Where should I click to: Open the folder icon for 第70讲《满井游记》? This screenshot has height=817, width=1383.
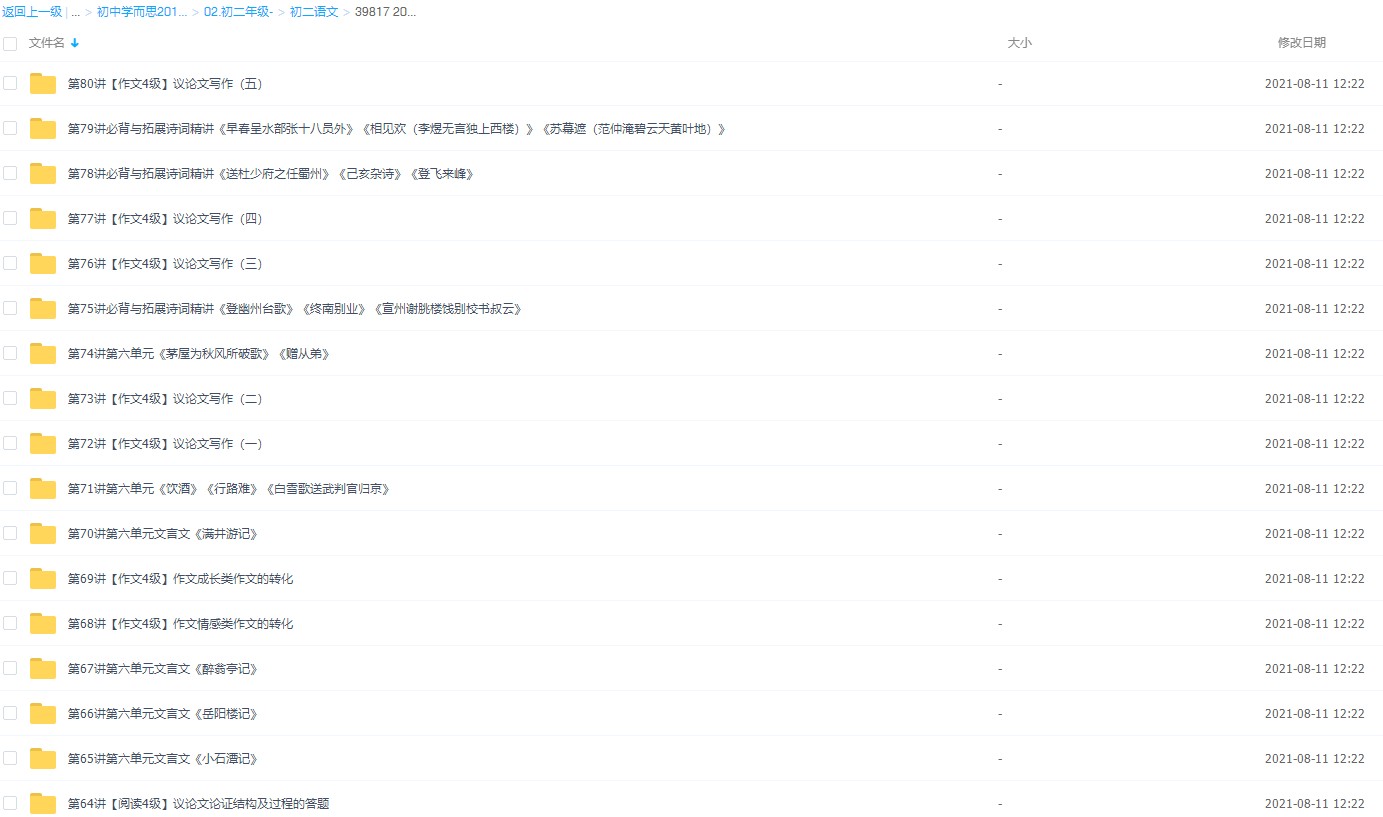click(41, 533)
